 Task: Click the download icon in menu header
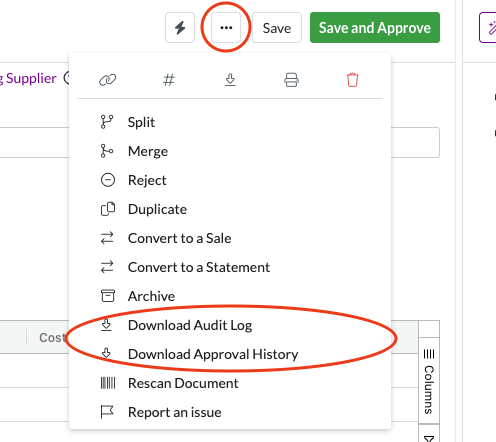(230, 80)
